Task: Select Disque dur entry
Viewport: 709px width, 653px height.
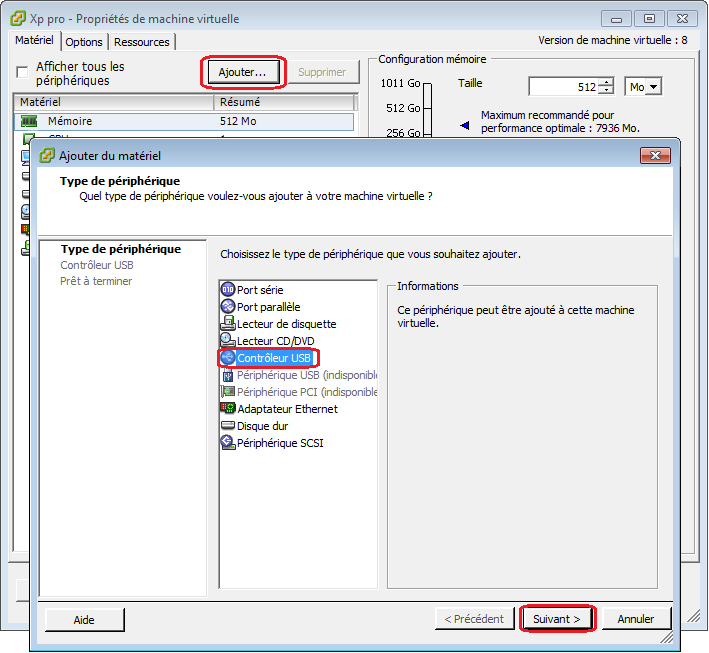Action: (262, 426)
